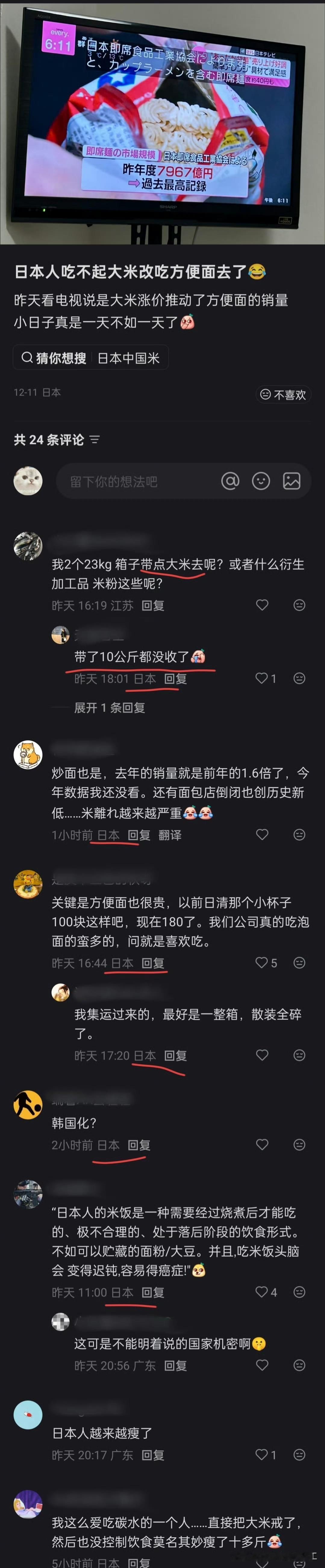Reply to 这可是不能明着说的国家机密 comment
The width and height of the screenshot is (325, 1568).
[x=176, y=1365]
